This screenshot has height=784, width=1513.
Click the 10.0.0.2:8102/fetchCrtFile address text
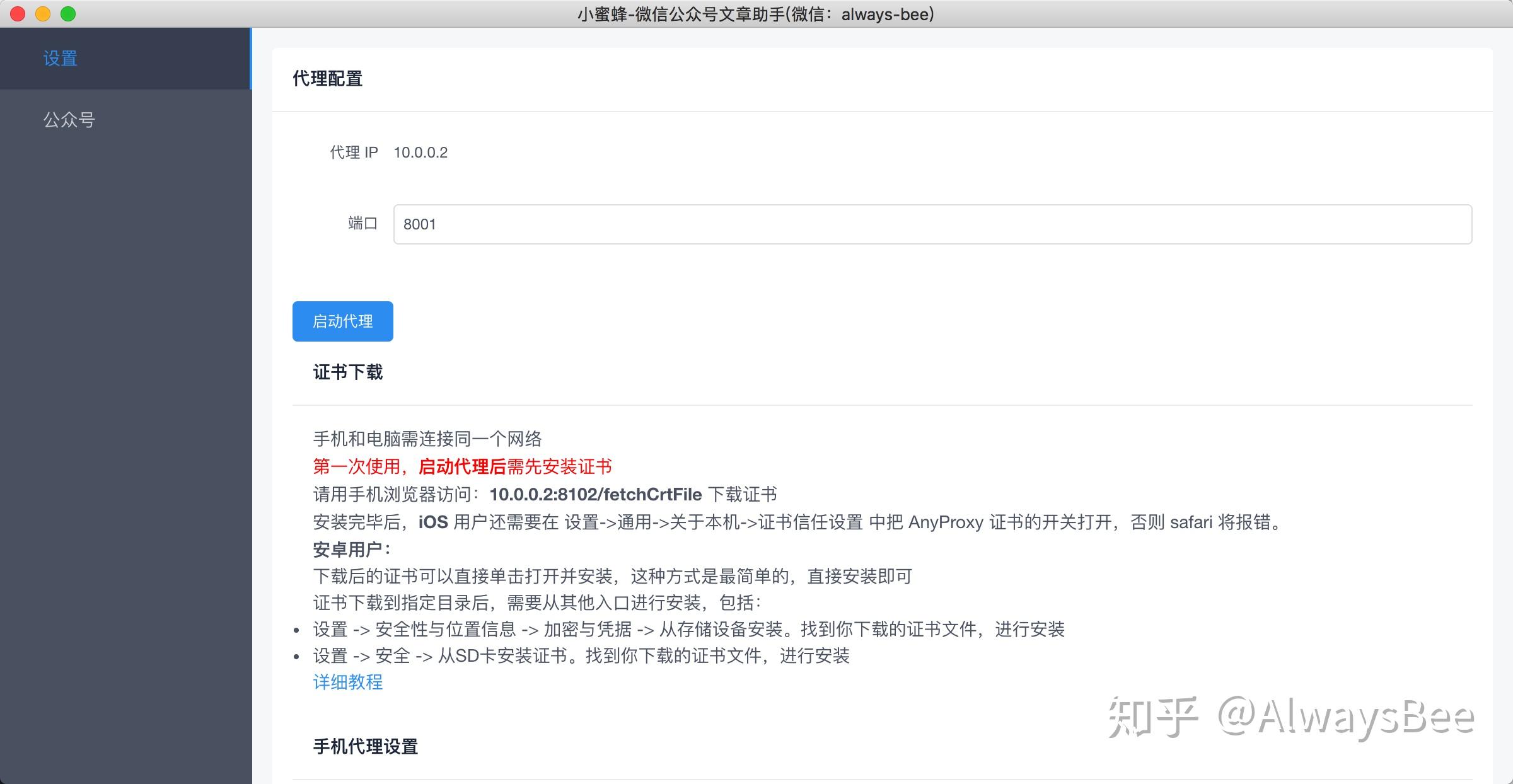click(x=595, y=495)
